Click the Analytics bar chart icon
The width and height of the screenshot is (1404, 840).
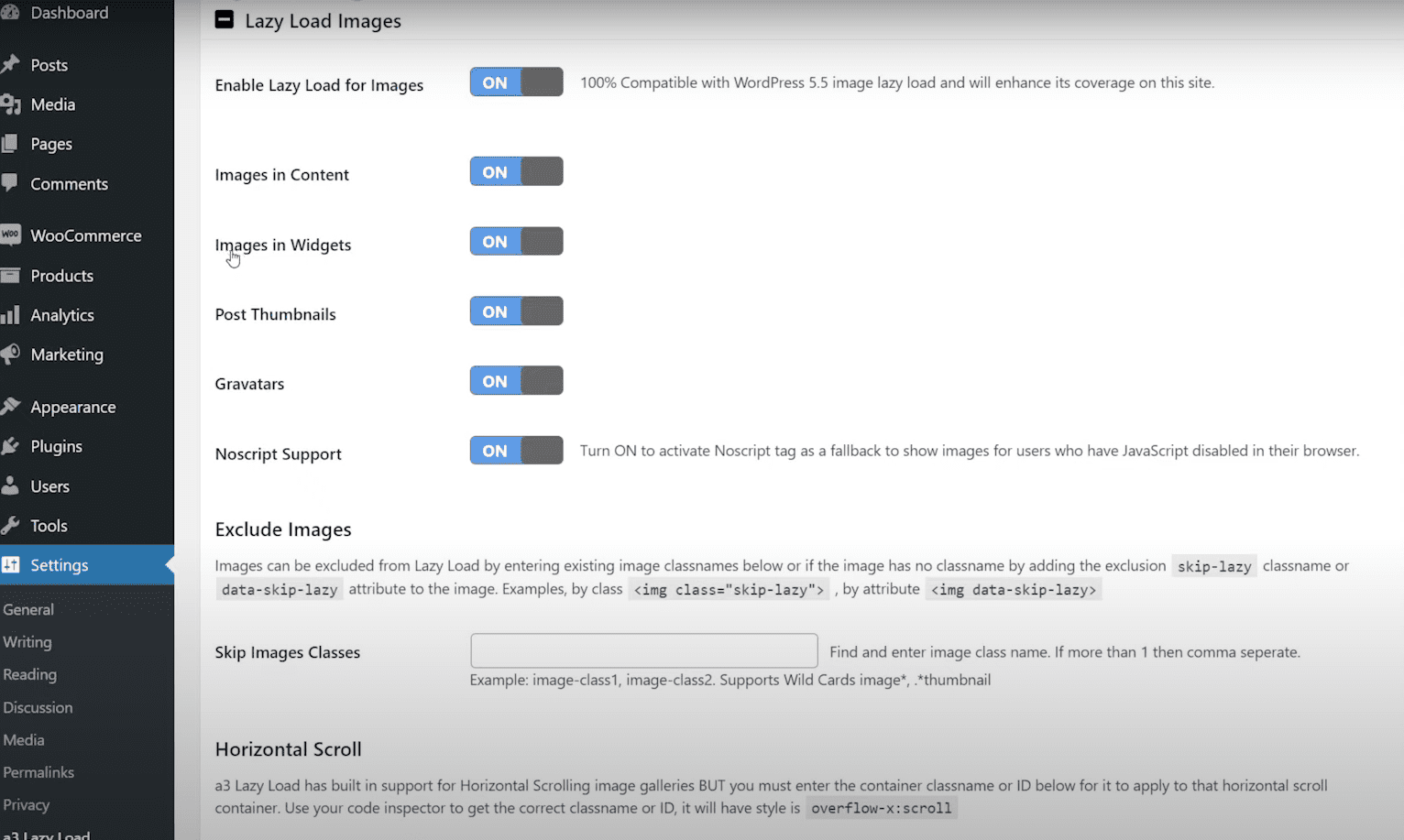10,315
